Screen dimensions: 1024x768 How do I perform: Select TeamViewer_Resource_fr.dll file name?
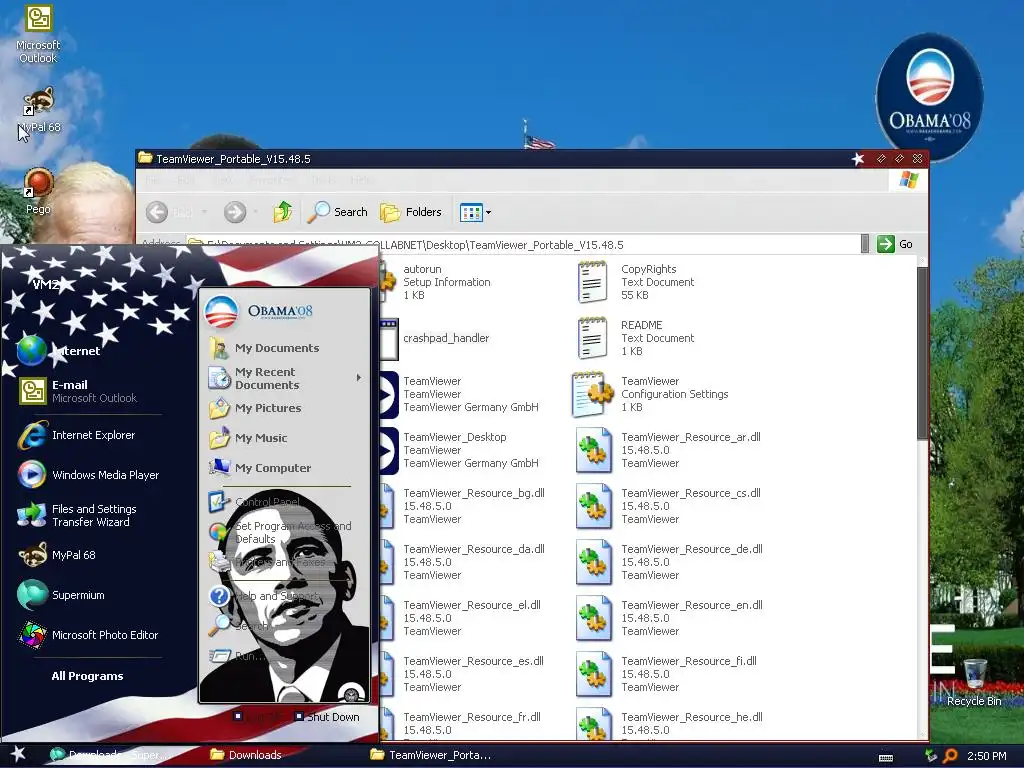tap(472, 717)
